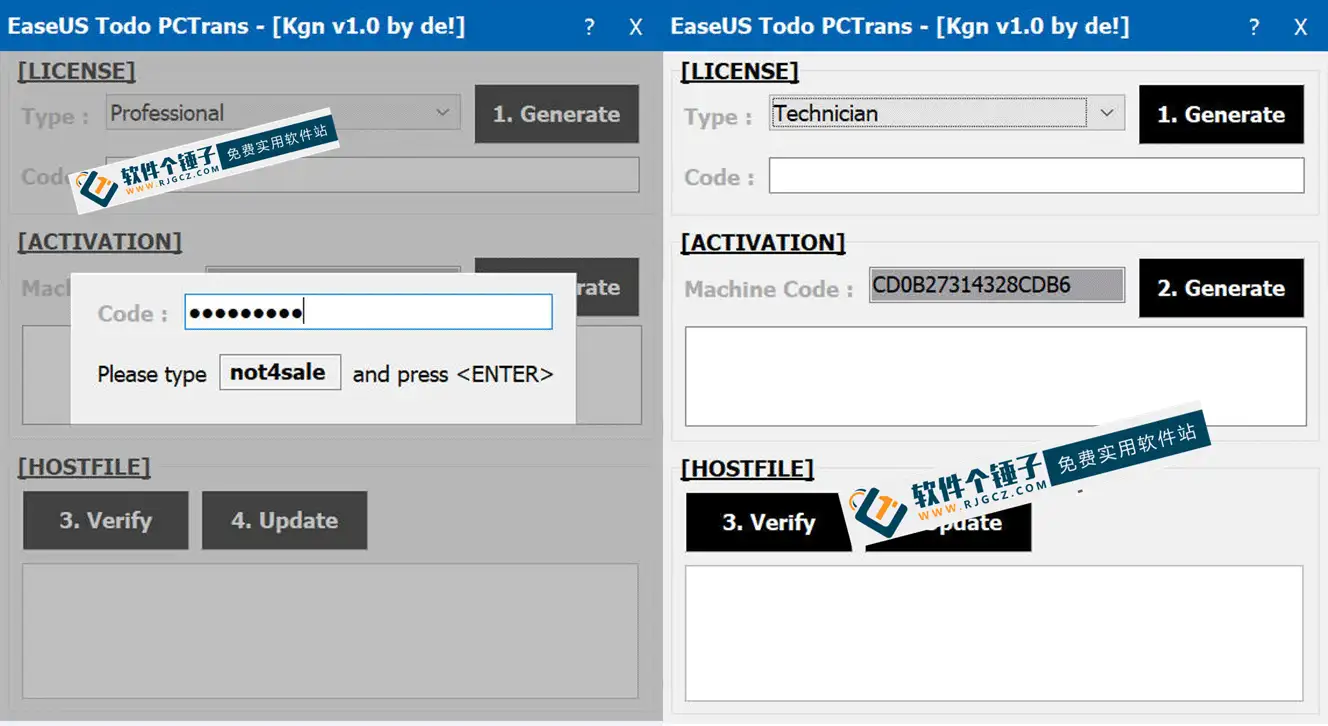This screenshot has height=726, width=1328.
Task: Click 4. Update in the dimmed Professional window
Action: [x=284, y=520]
